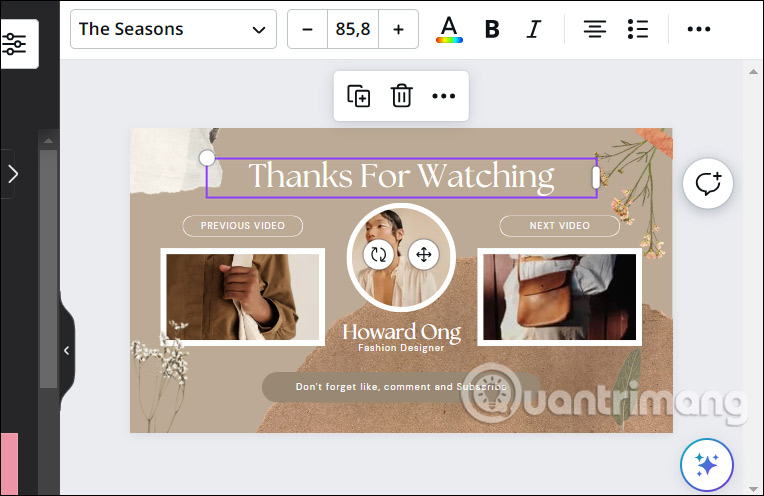
Task: Open more toolbar options
Action: [x=699, y=29]
